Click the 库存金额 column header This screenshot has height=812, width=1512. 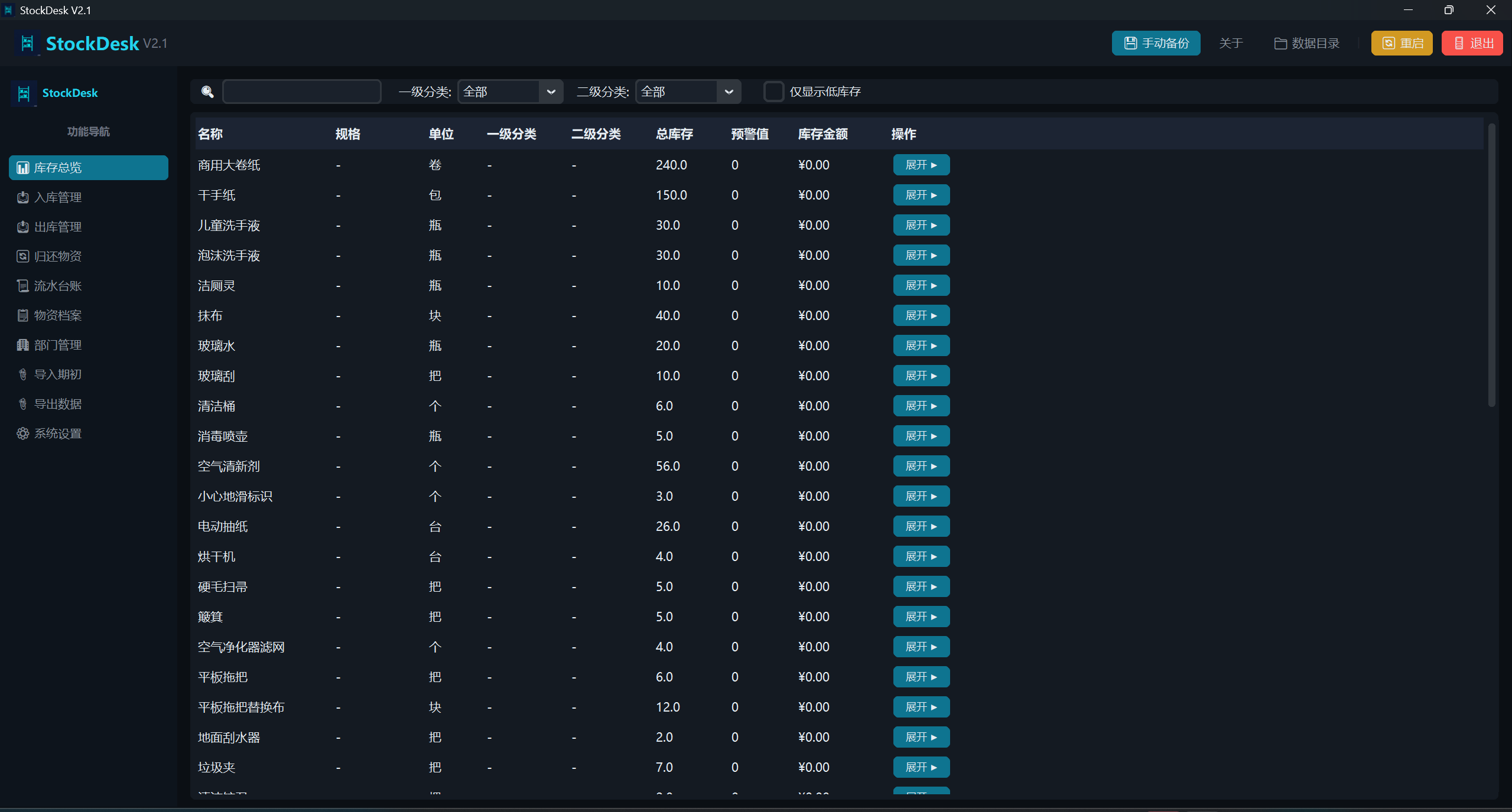822,134
